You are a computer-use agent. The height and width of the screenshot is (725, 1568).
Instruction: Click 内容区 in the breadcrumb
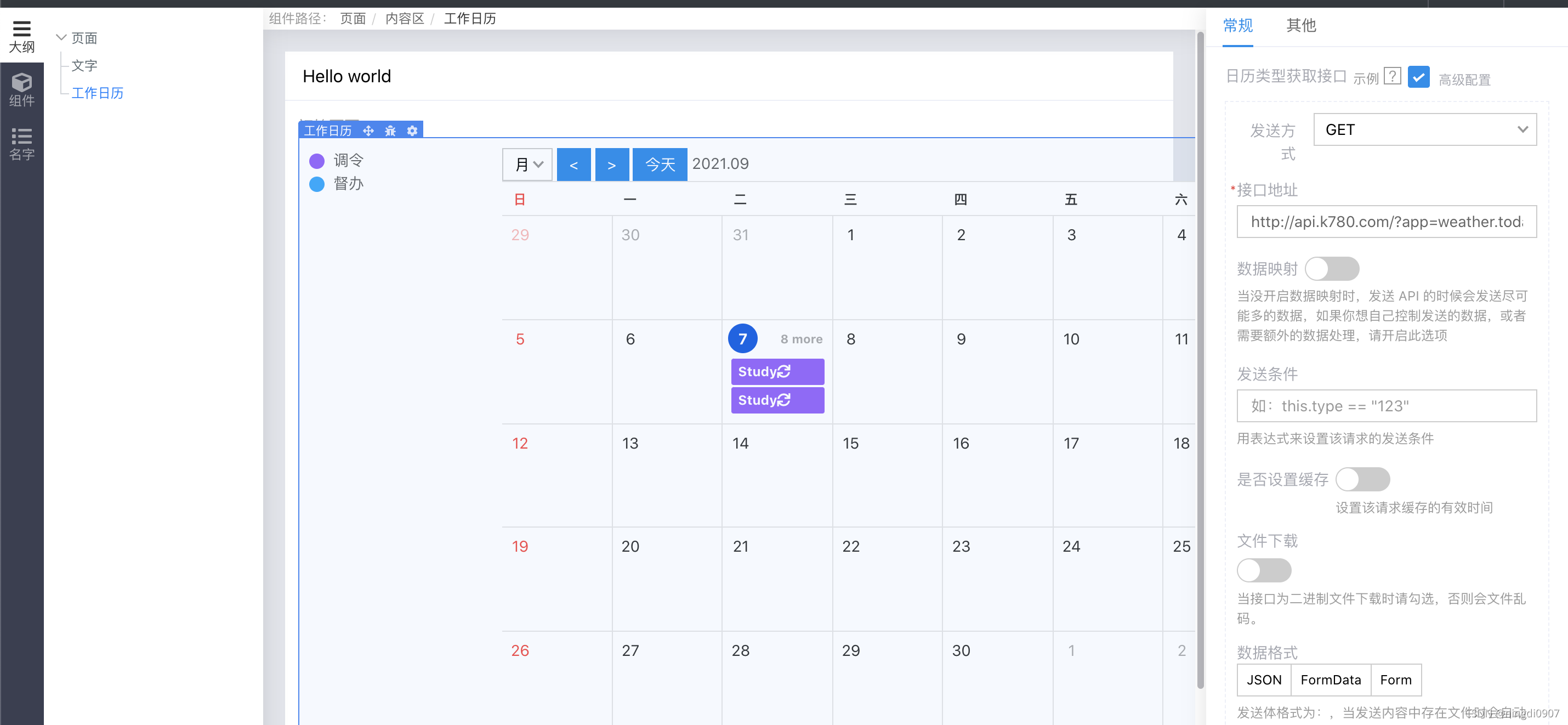coord(404,18)
